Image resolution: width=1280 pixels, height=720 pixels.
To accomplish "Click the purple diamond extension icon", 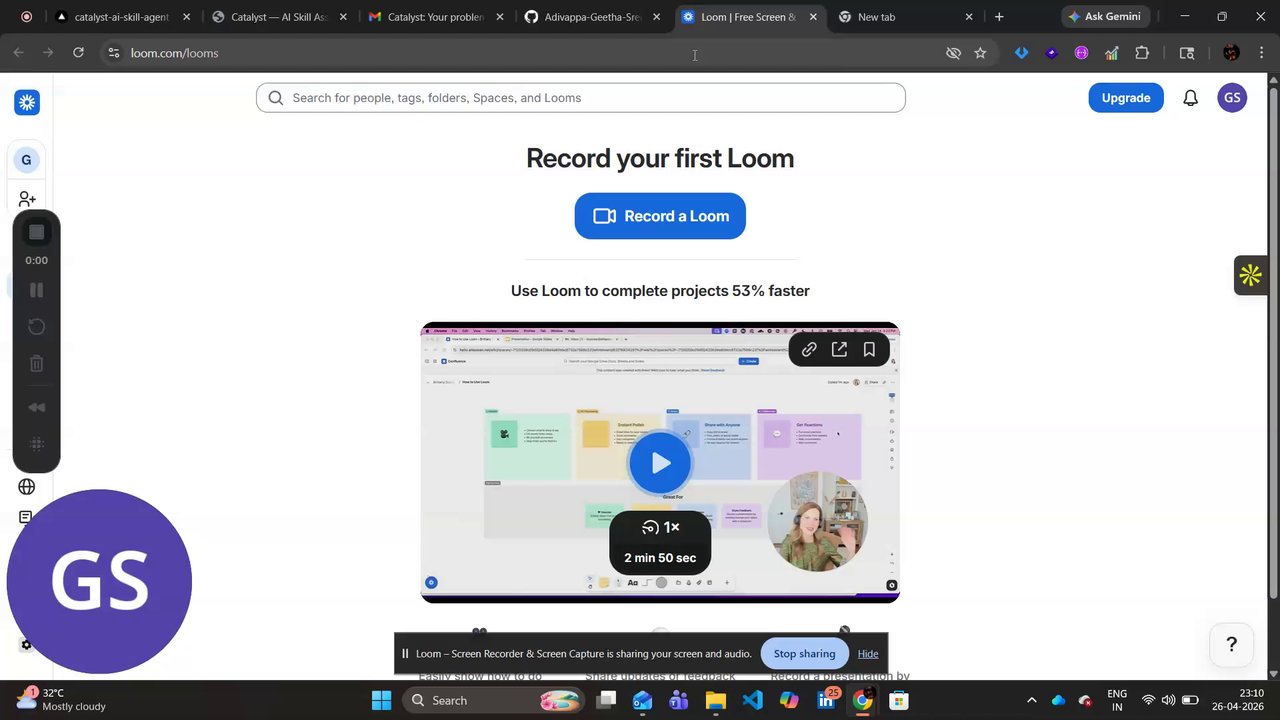I will [x=1051, y=53].
